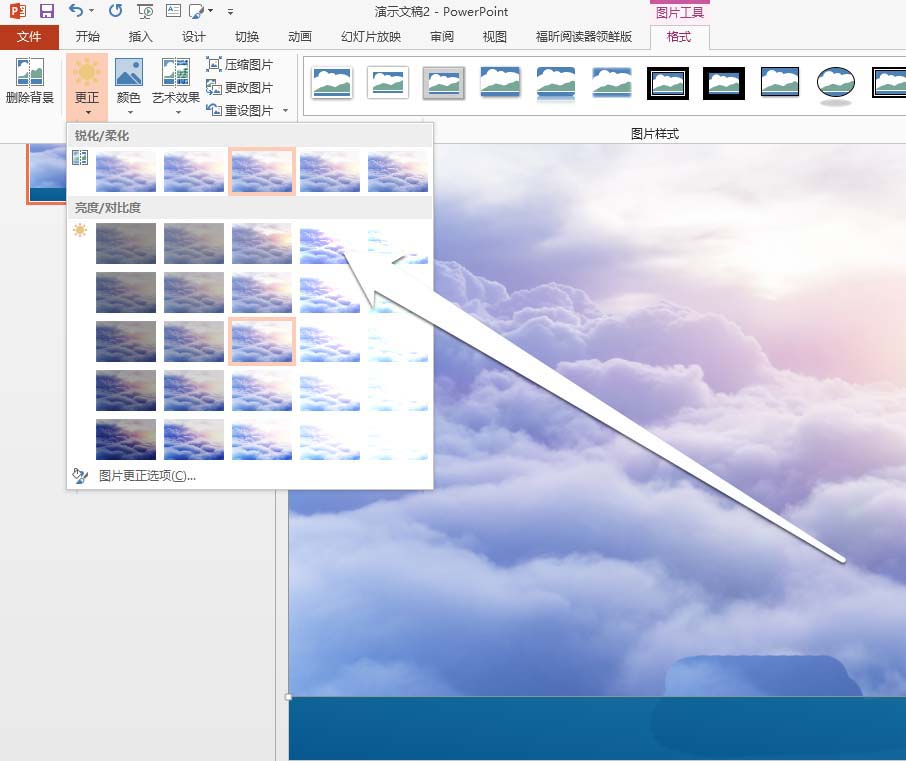Click the 更改图片 button
This screenshot has height=761, width=906.
[239, 87]
